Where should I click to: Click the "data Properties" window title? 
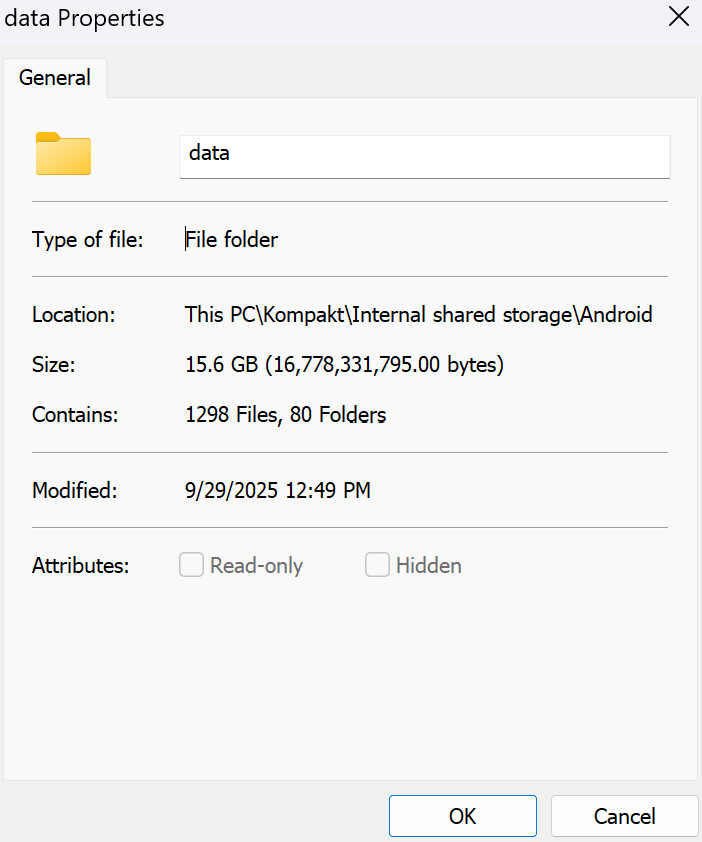[85, 18]
